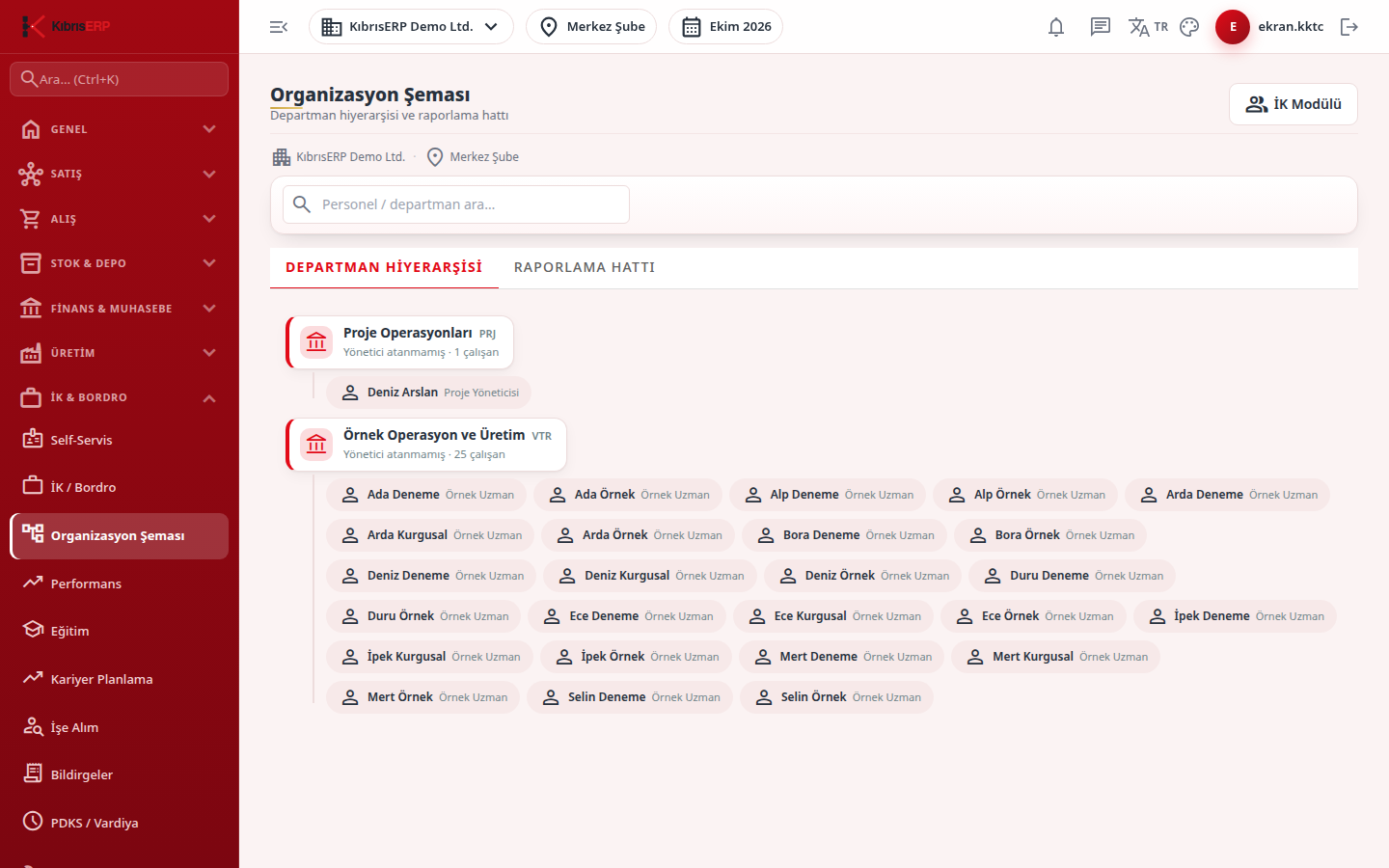Click the İK Modülü button
The height and width of the screenshot is (868, 1389).
pos(1293,104)
